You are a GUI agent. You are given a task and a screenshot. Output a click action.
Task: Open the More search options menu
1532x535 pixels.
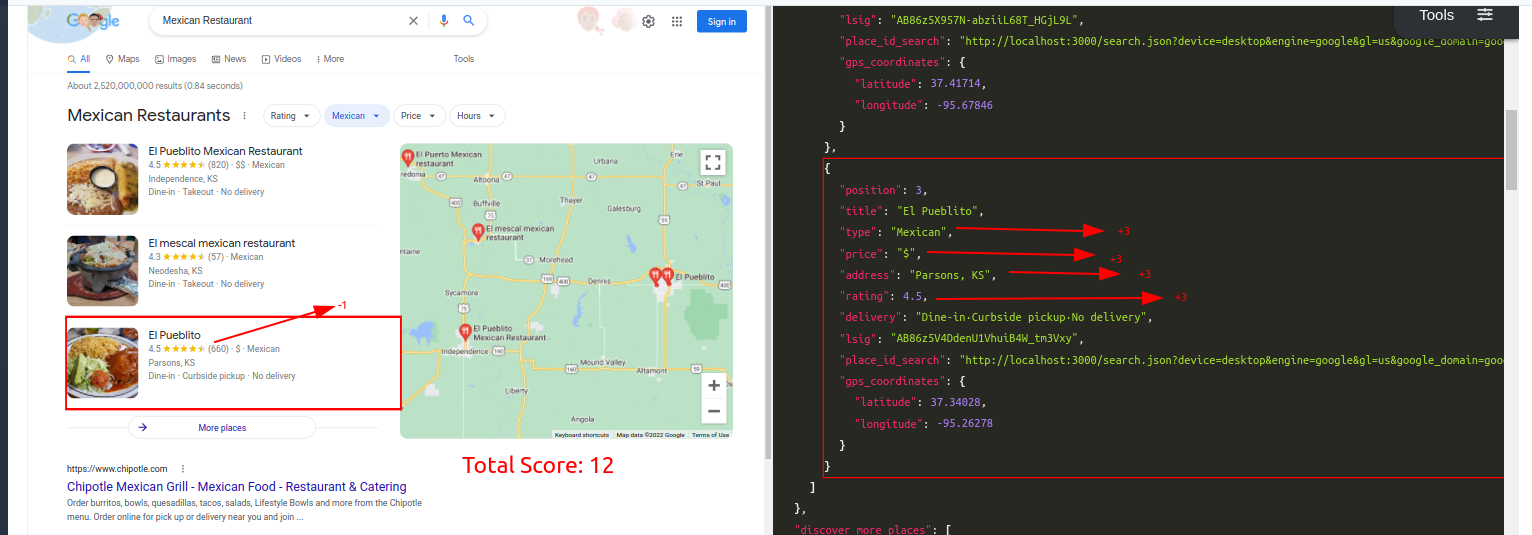329,59
